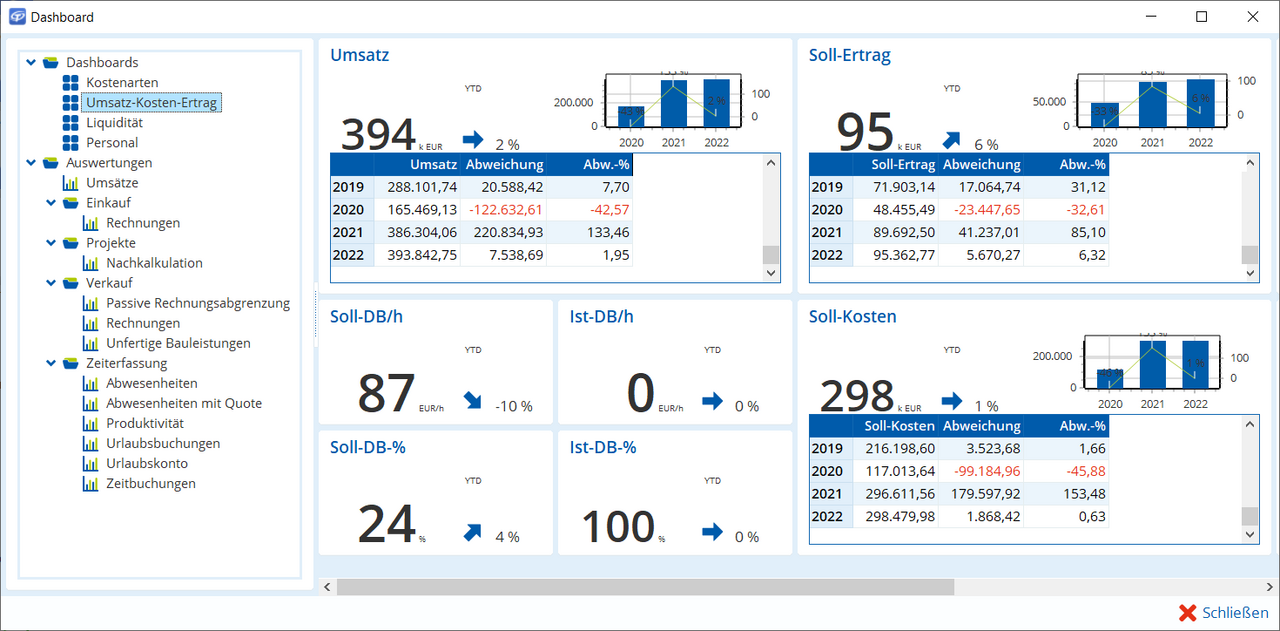Click the Kostenarten dashboard grid icon
The image size is (1280, 631).
click(70, 82)
